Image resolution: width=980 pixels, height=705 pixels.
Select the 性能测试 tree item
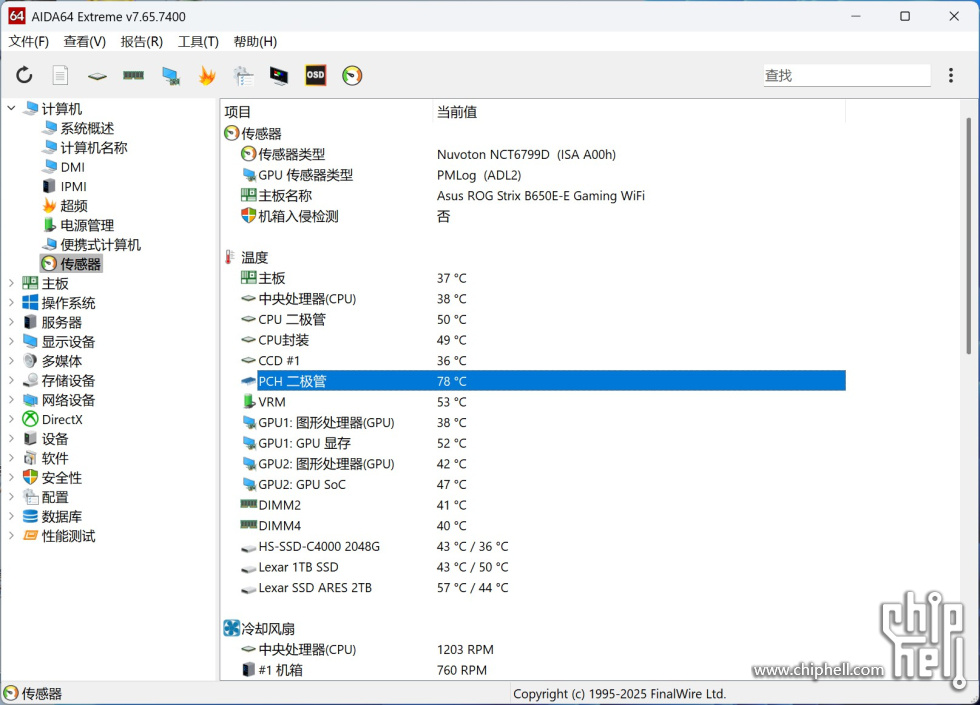[x=59, y=536]
